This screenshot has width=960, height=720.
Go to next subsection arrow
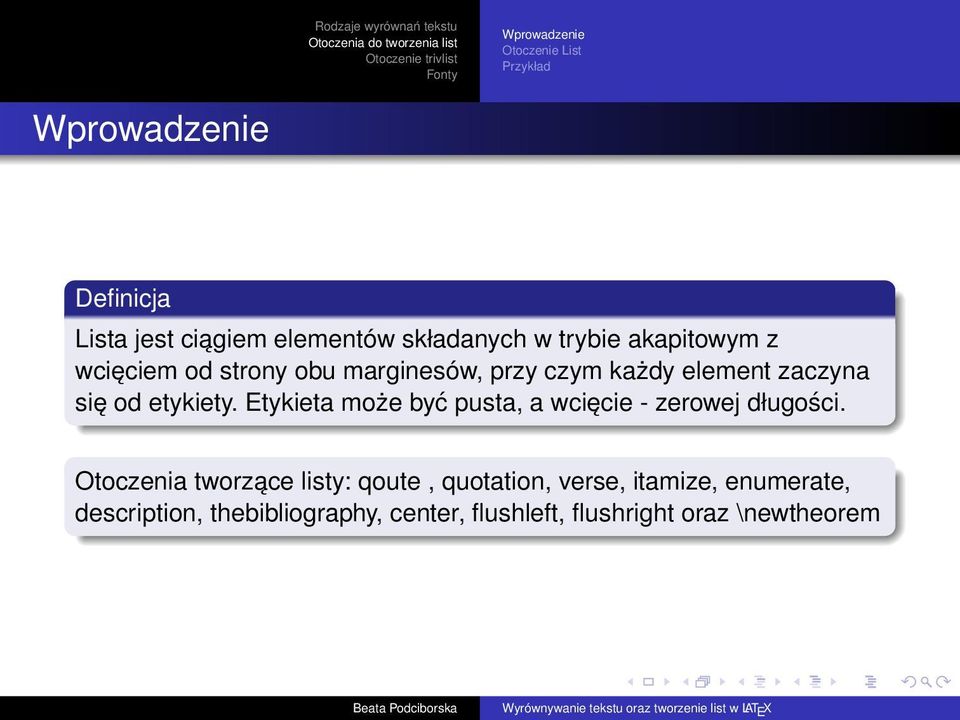pos(778,682)
